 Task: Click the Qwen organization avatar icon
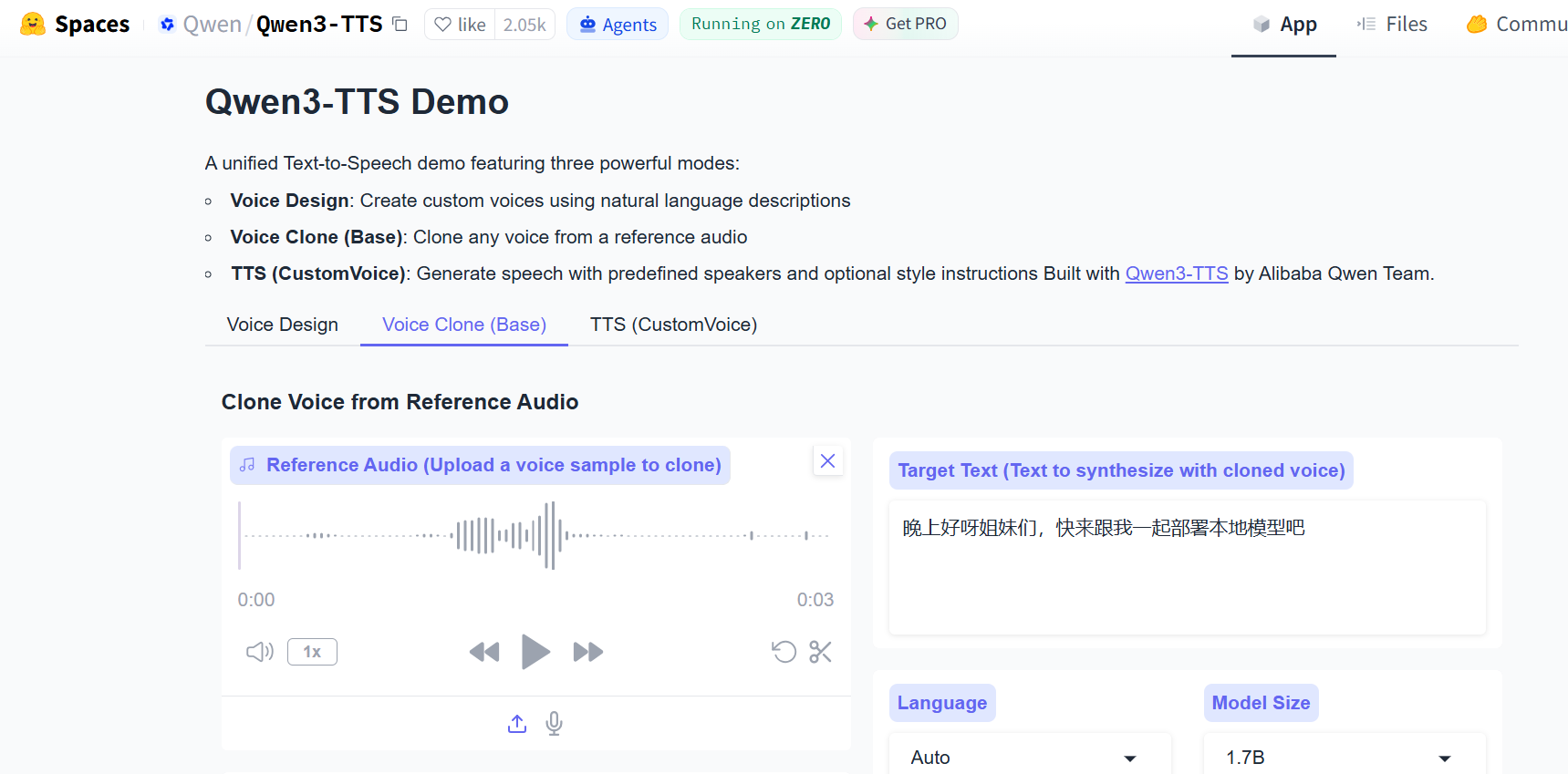click(167, 25)
